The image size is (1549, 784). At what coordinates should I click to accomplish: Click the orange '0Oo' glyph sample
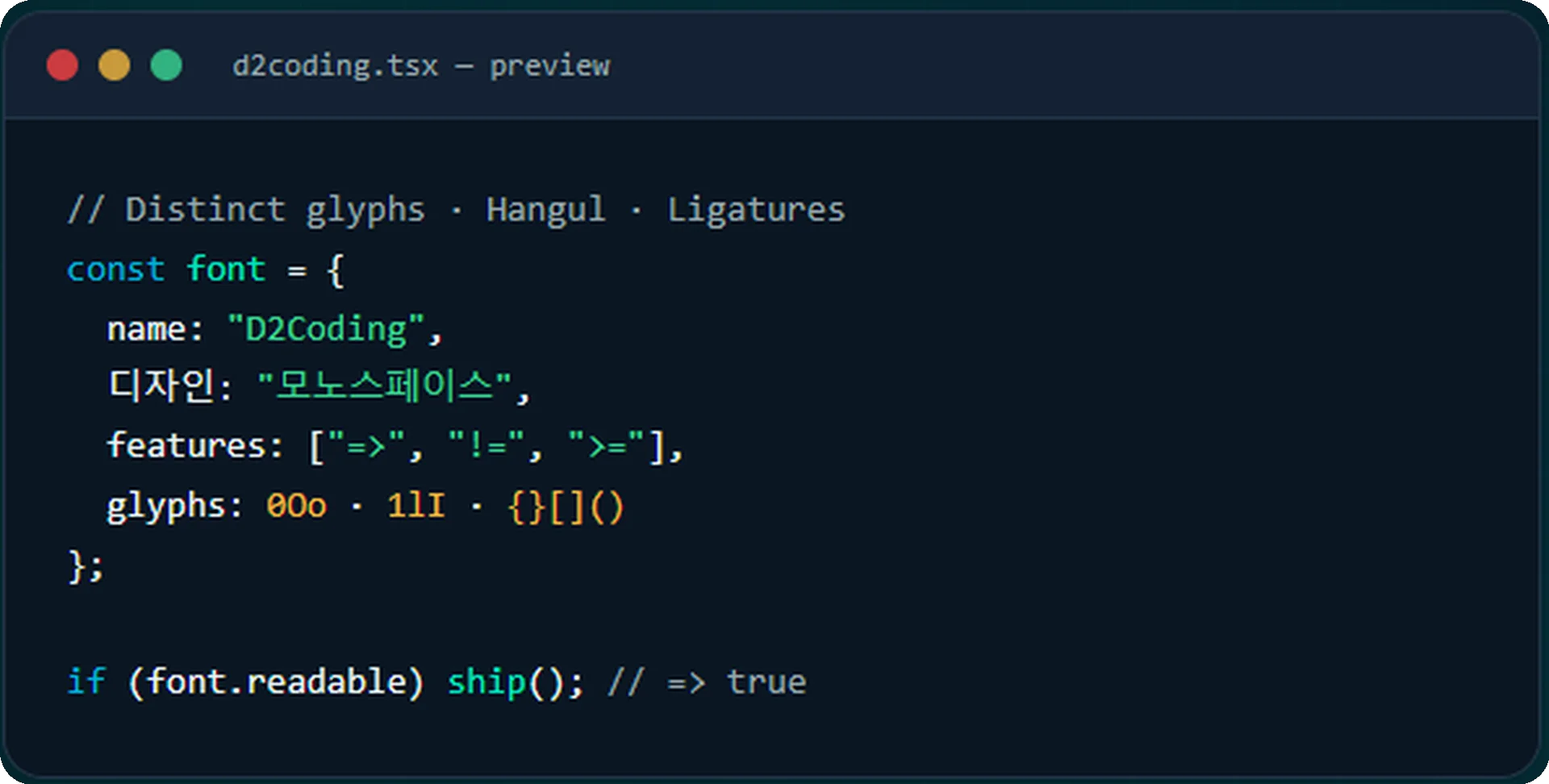pos(296,507)
